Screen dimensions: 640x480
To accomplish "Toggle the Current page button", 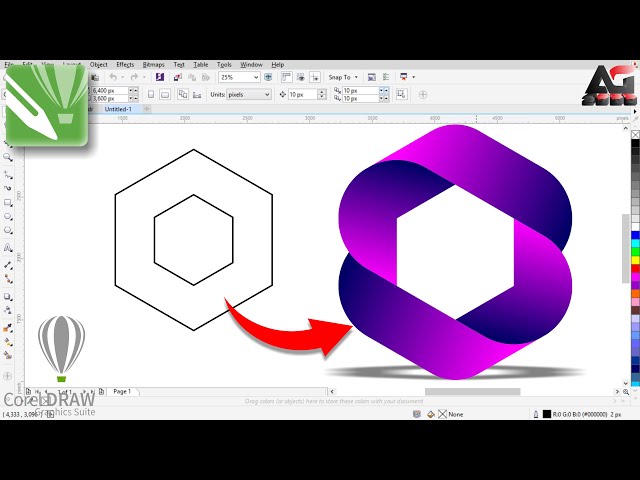I will pyautogui.click(x=197, y=94).
